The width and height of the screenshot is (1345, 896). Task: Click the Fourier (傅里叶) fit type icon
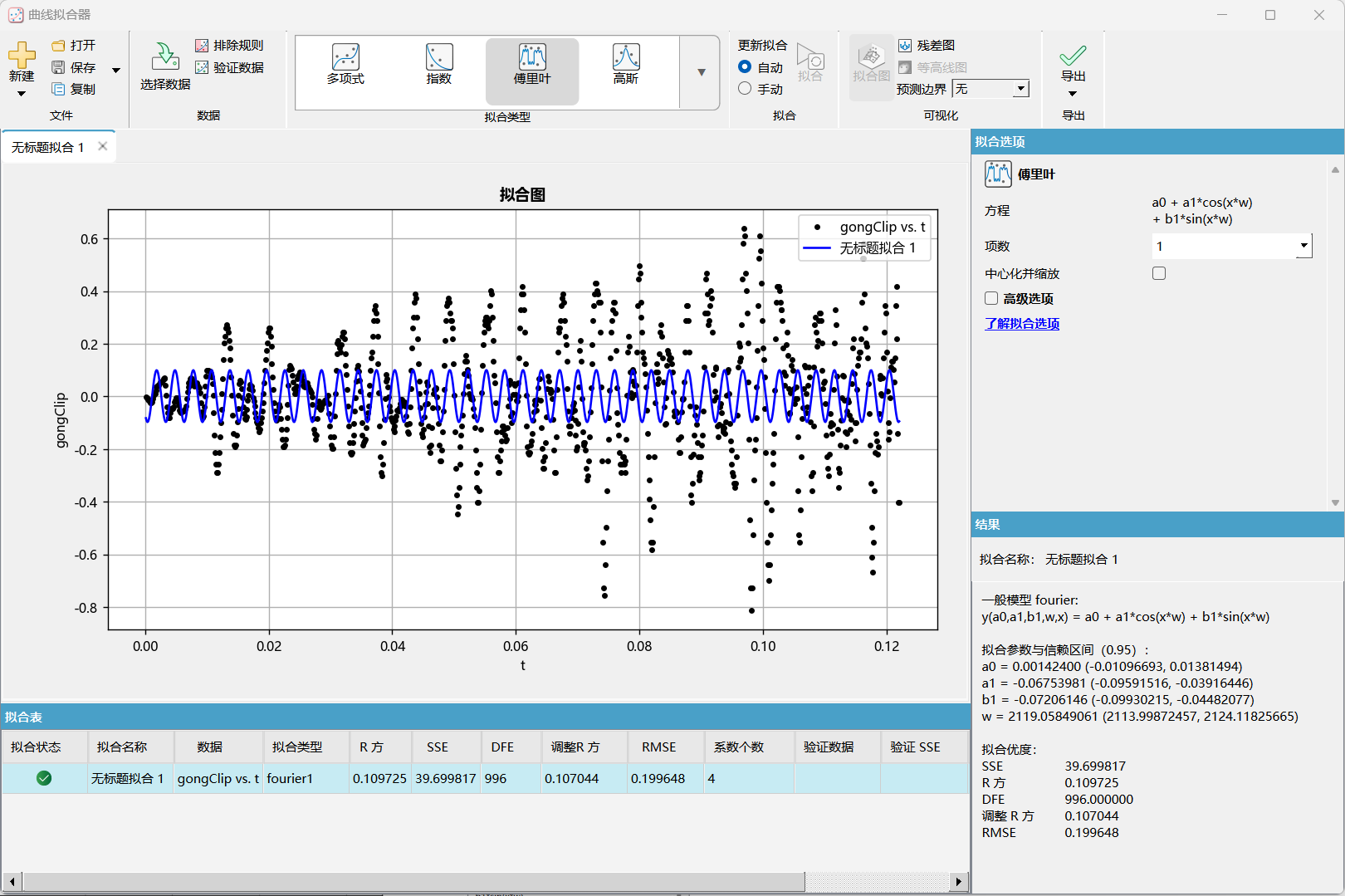point(532,58)
